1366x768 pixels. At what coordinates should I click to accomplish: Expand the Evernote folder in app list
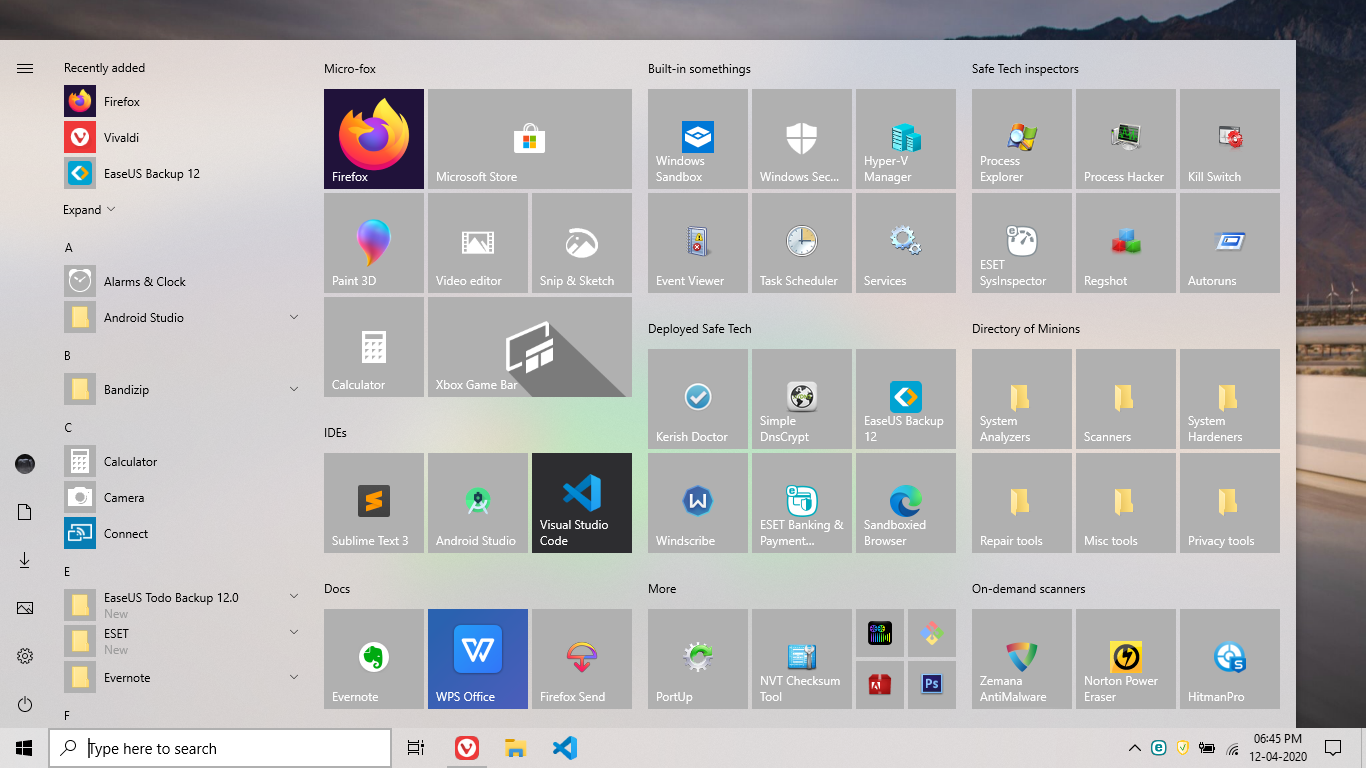click(x=294, y=678)
